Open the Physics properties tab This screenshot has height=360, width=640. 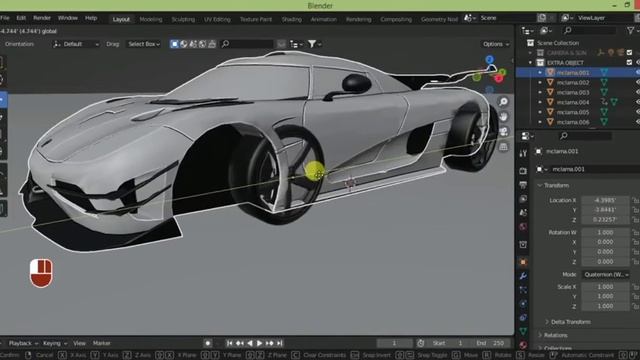[x=523, y=304]
